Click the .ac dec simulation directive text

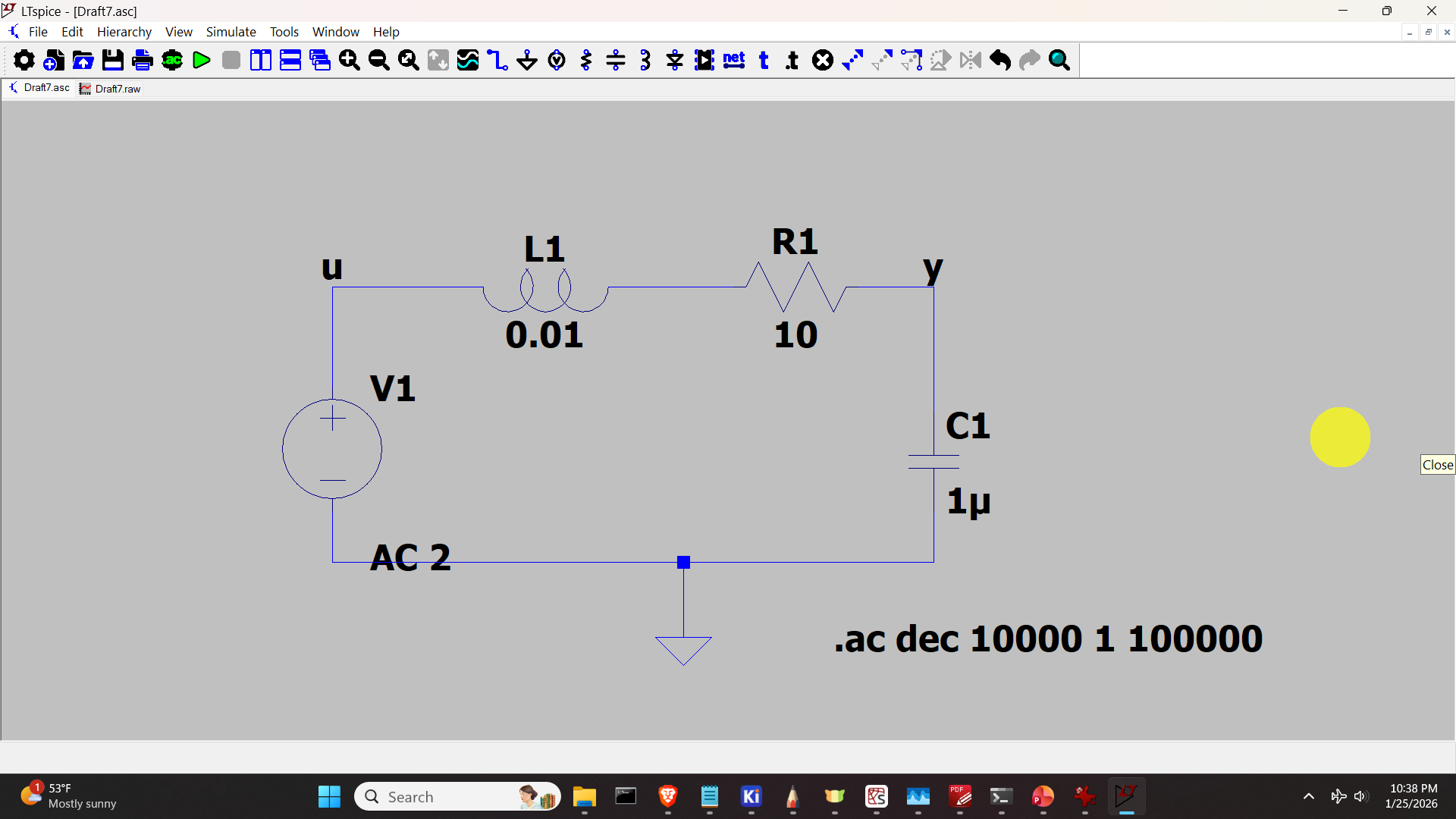click(1048, 639)
